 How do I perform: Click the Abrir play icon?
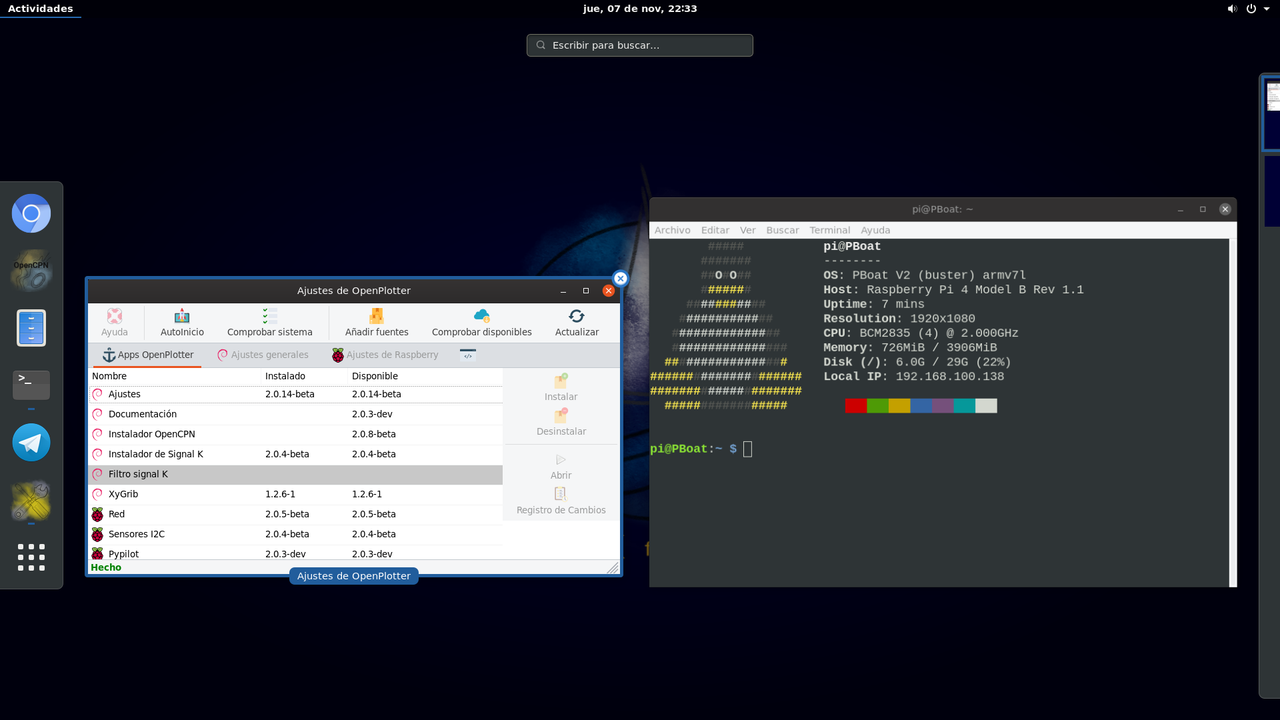pyautogui.click(x=561, y=460)
